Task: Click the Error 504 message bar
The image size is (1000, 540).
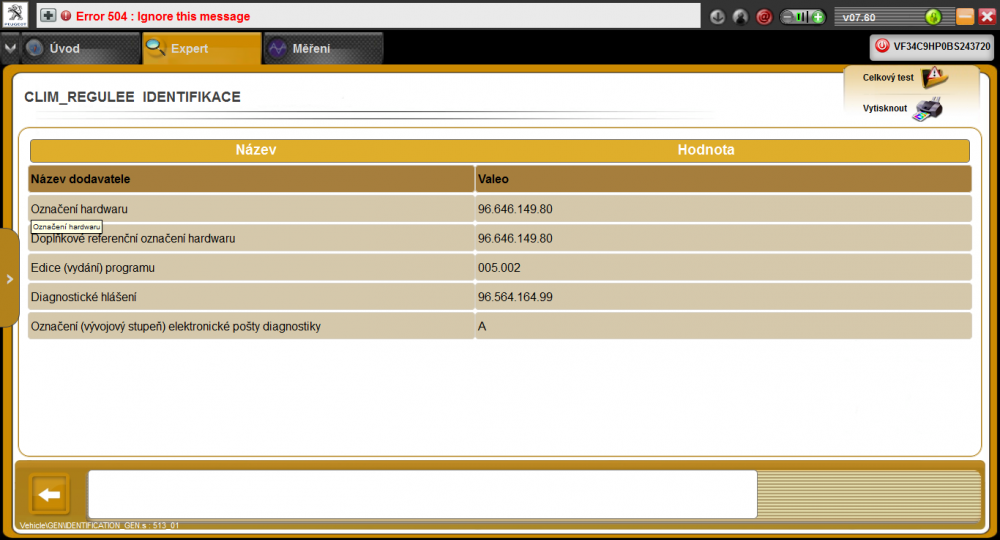Action: click(369, 16)
